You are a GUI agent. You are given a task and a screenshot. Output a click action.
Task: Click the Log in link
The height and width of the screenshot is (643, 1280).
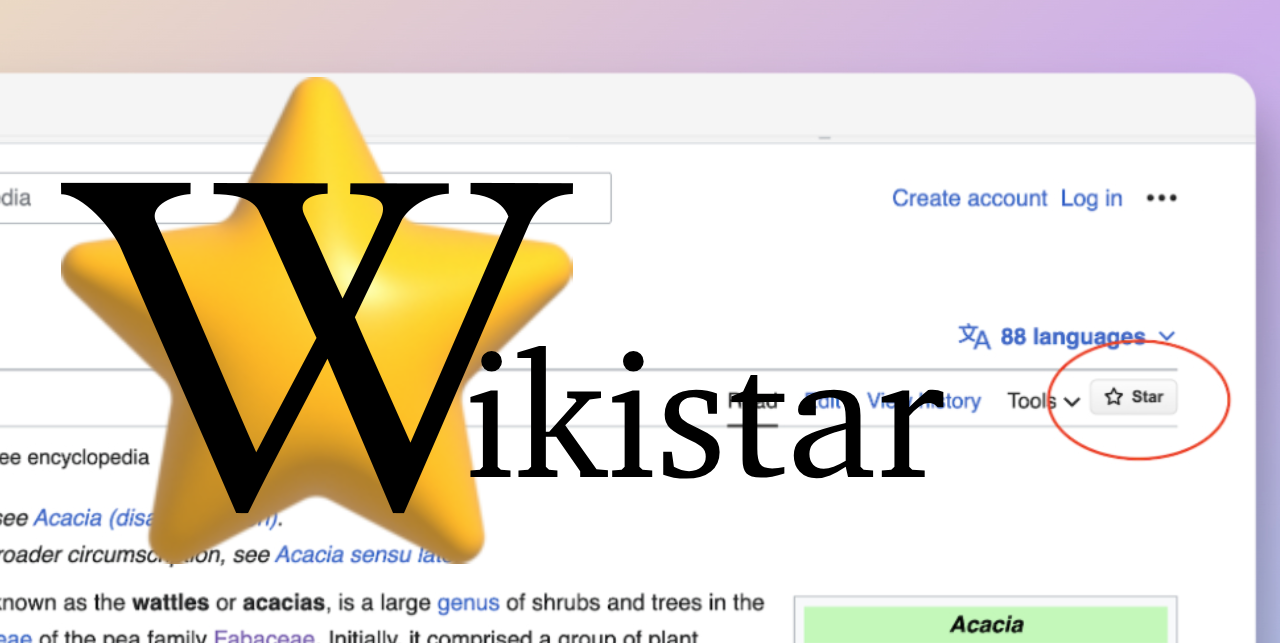click(x=1092, y=198)
